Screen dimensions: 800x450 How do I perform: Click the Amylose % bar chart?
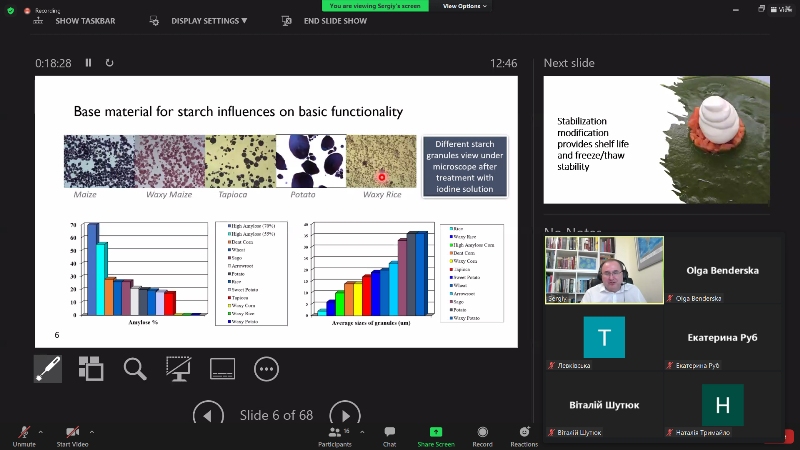pyautogui.click(x=139, y=271)
